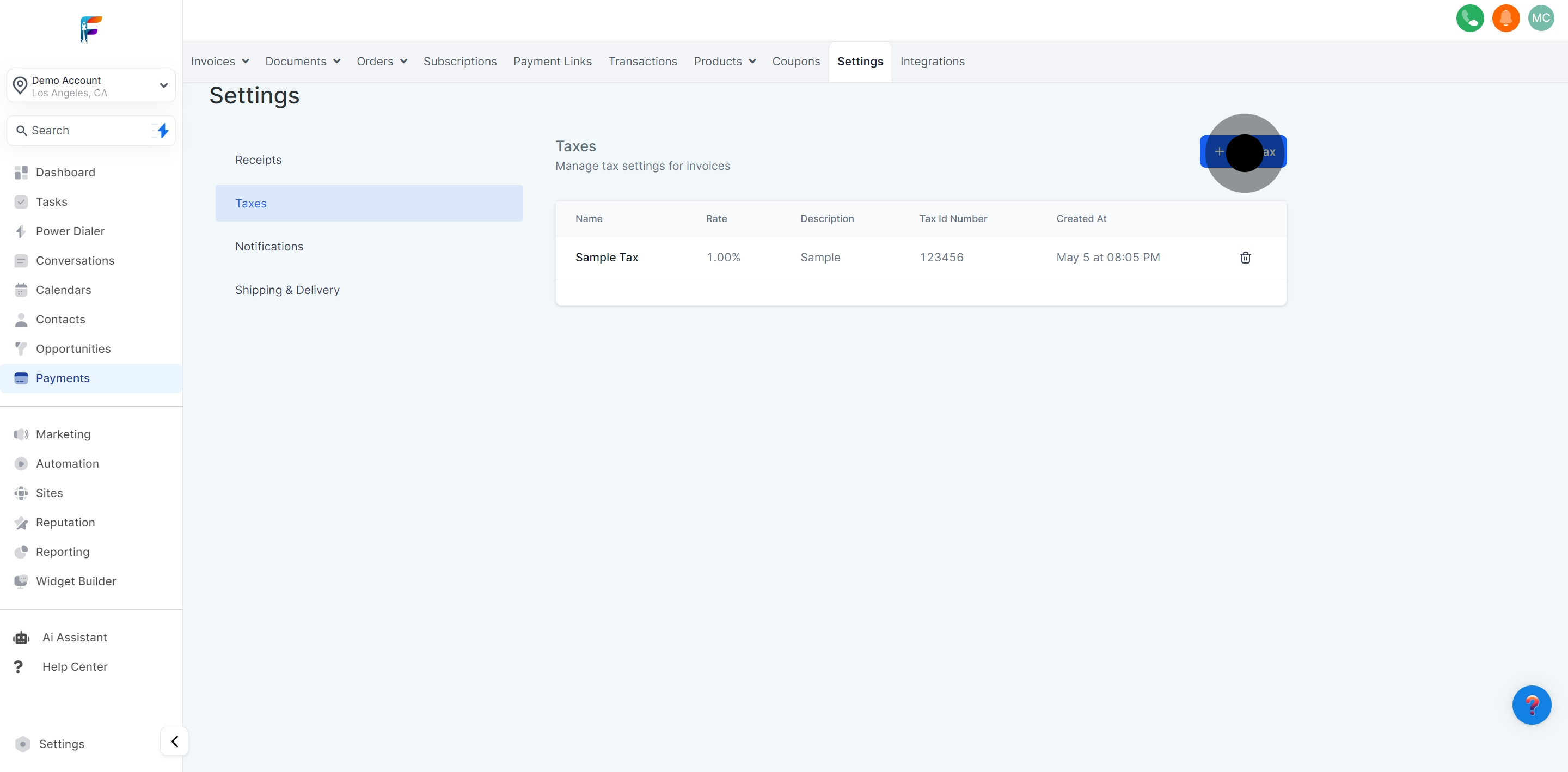Screen dimensions: 1568x772
Task: Open the Coupons tab
Action: click(x=795, y=62)
